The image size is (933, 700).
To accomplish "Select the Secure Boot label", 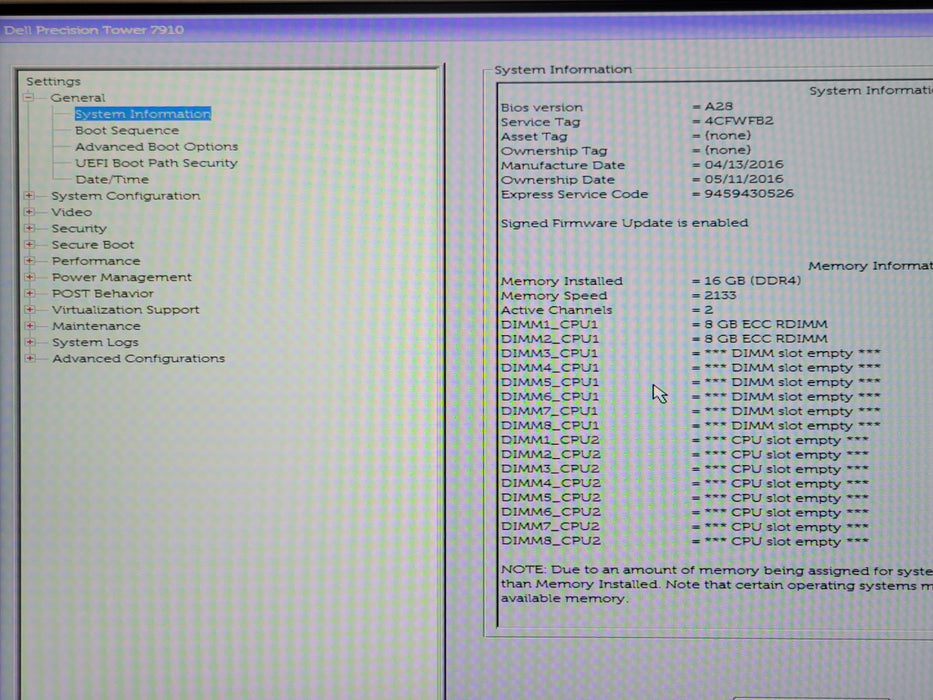I will pos(93,245).
